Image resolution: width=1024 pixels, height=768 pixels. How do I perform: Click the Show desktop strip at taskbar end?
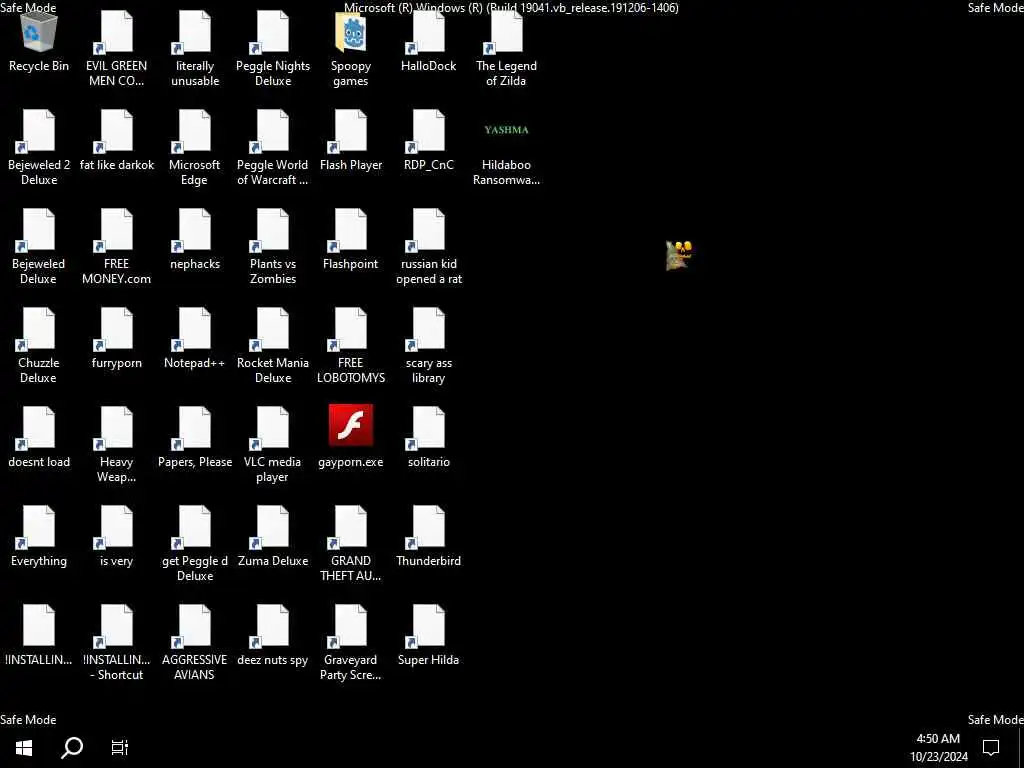(x=1020, y=747)
